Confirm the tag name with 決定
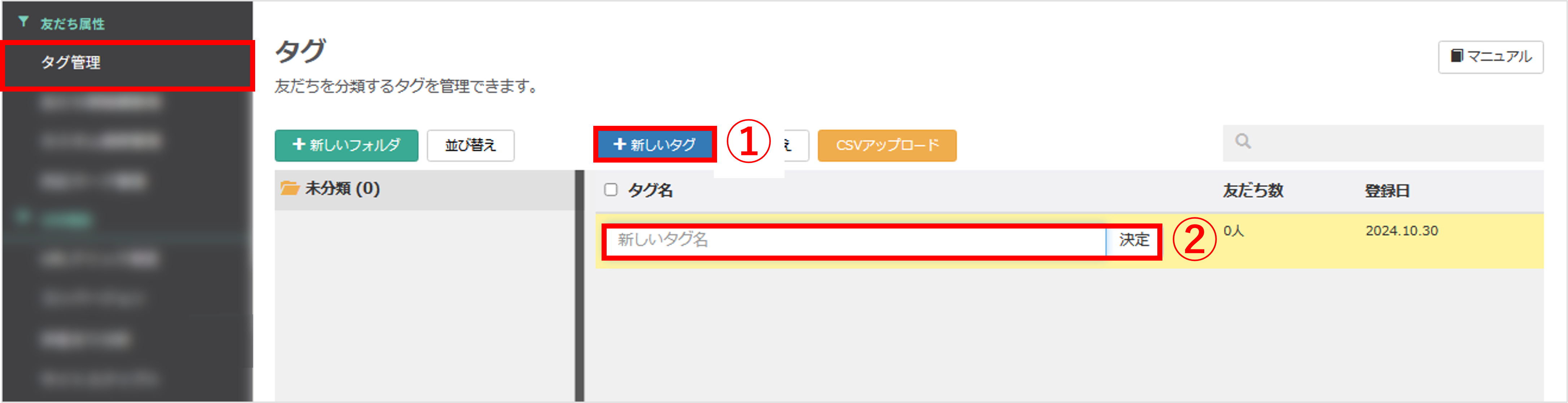 1134,240
